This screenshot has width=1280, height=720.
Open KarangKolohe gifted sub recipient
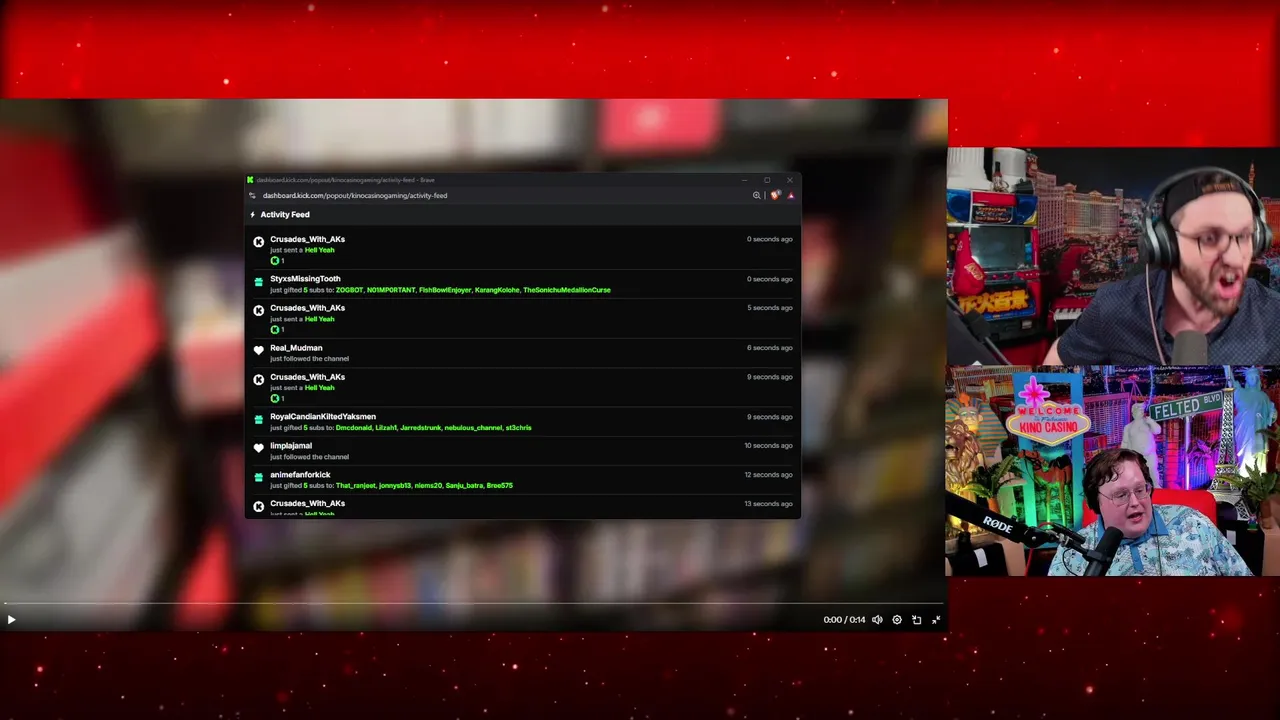tap(497, 290)
